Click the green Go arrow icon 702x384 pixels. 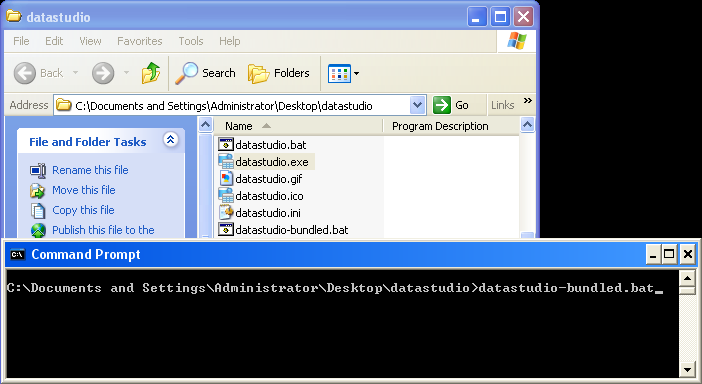(x=441, y=105)
